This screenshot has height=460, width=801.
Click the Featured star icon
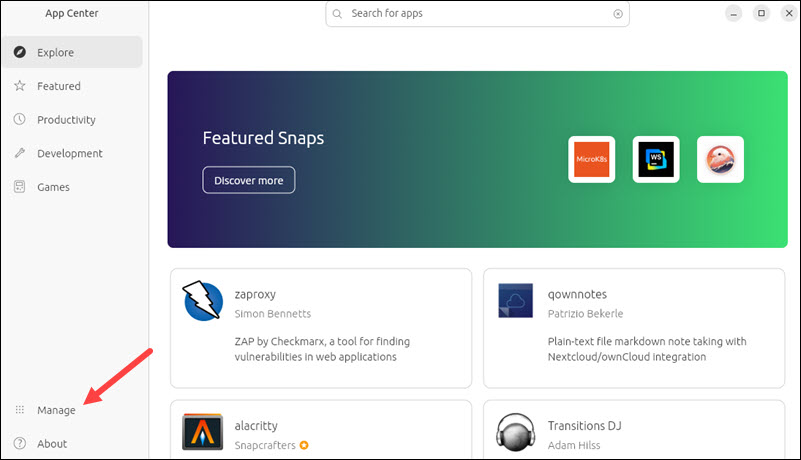coord(19,86)
